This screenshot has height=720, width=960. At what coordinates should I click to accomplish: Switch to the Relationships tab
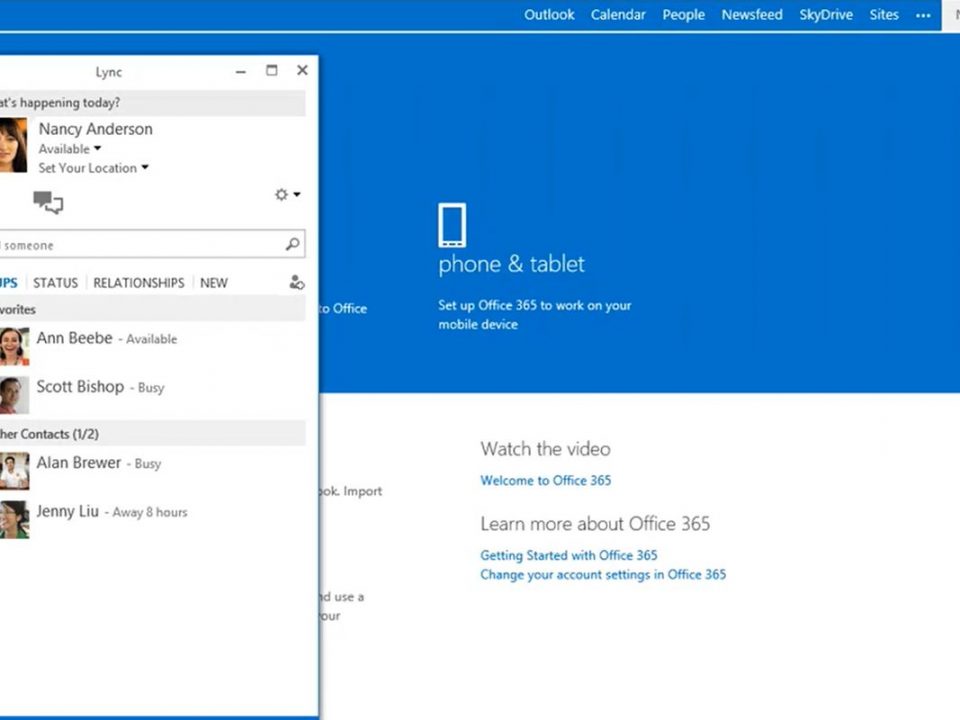click(x=139, y=283)
